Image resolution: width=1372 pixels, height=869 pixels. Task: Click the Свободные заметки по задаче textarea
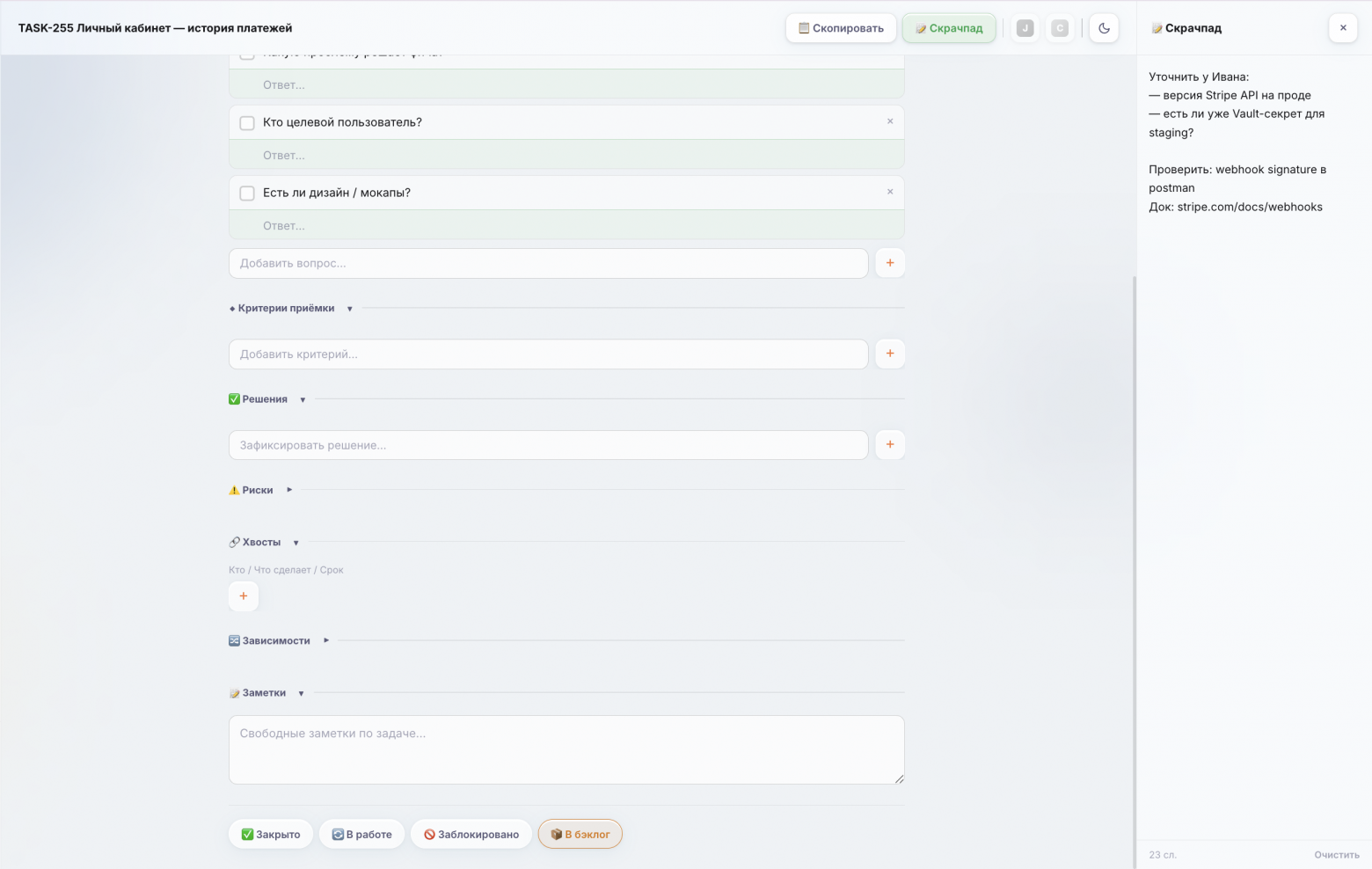point(566,749)
